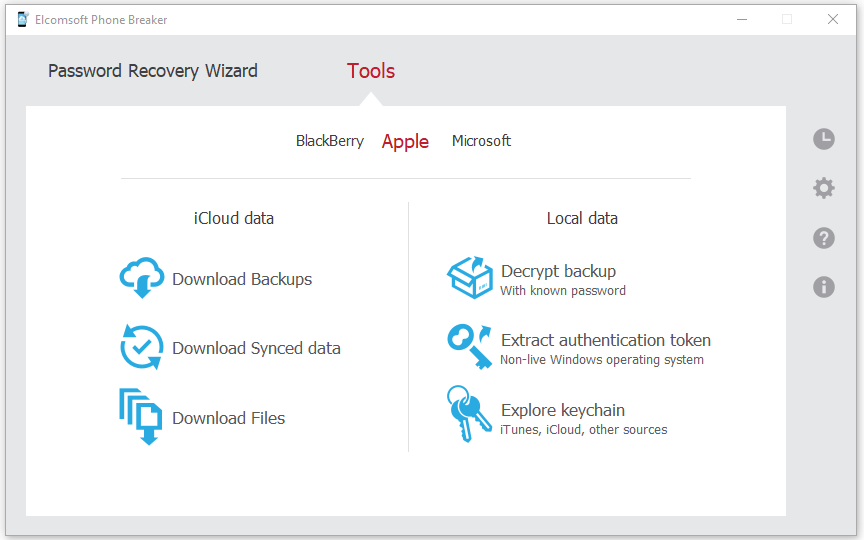Image resolution: width=864 pixels, height=540 pixels.
Task: Switch to Password Recovery Wizard tab
Action: point(153,71)
